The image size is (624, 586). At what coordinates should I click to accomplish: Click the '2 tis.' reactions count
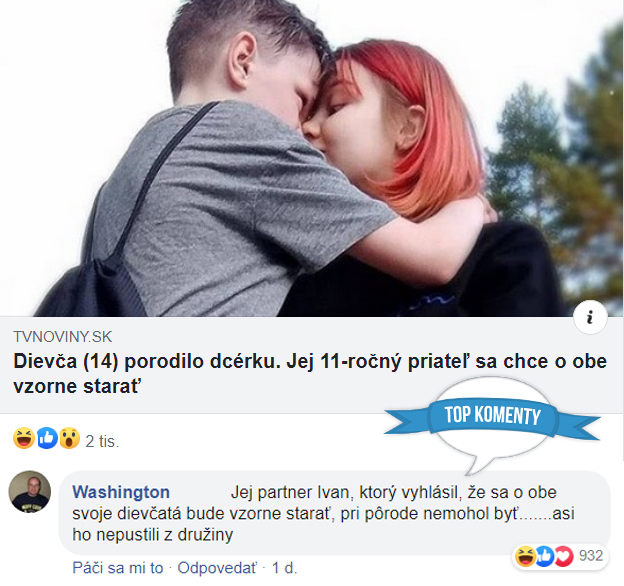[x=102, y=441]
